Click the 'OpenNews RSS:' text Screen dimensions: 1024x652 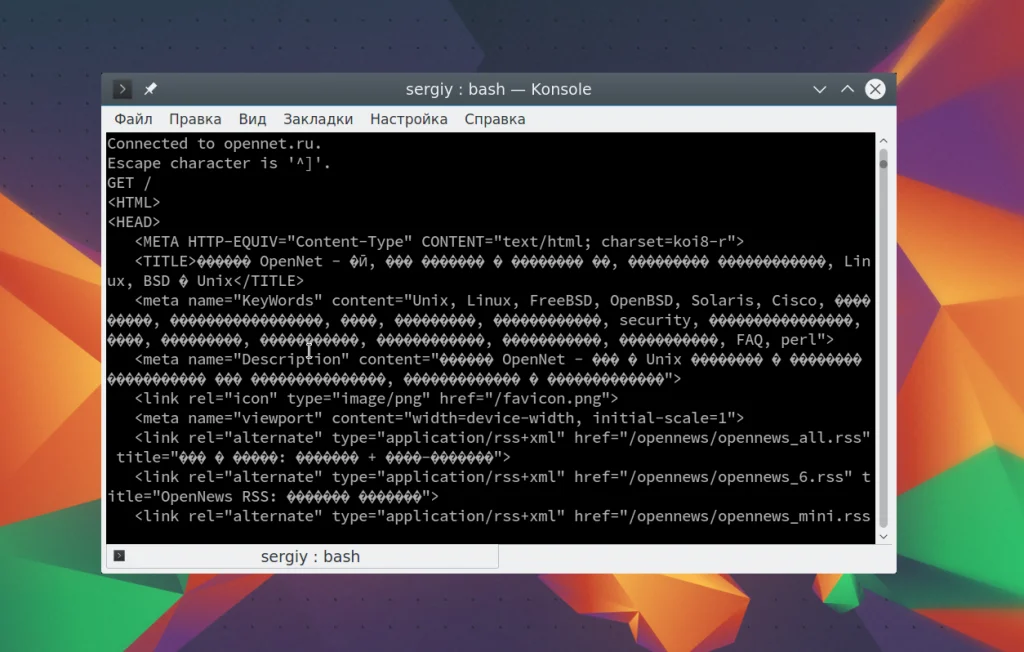point(219,497)
